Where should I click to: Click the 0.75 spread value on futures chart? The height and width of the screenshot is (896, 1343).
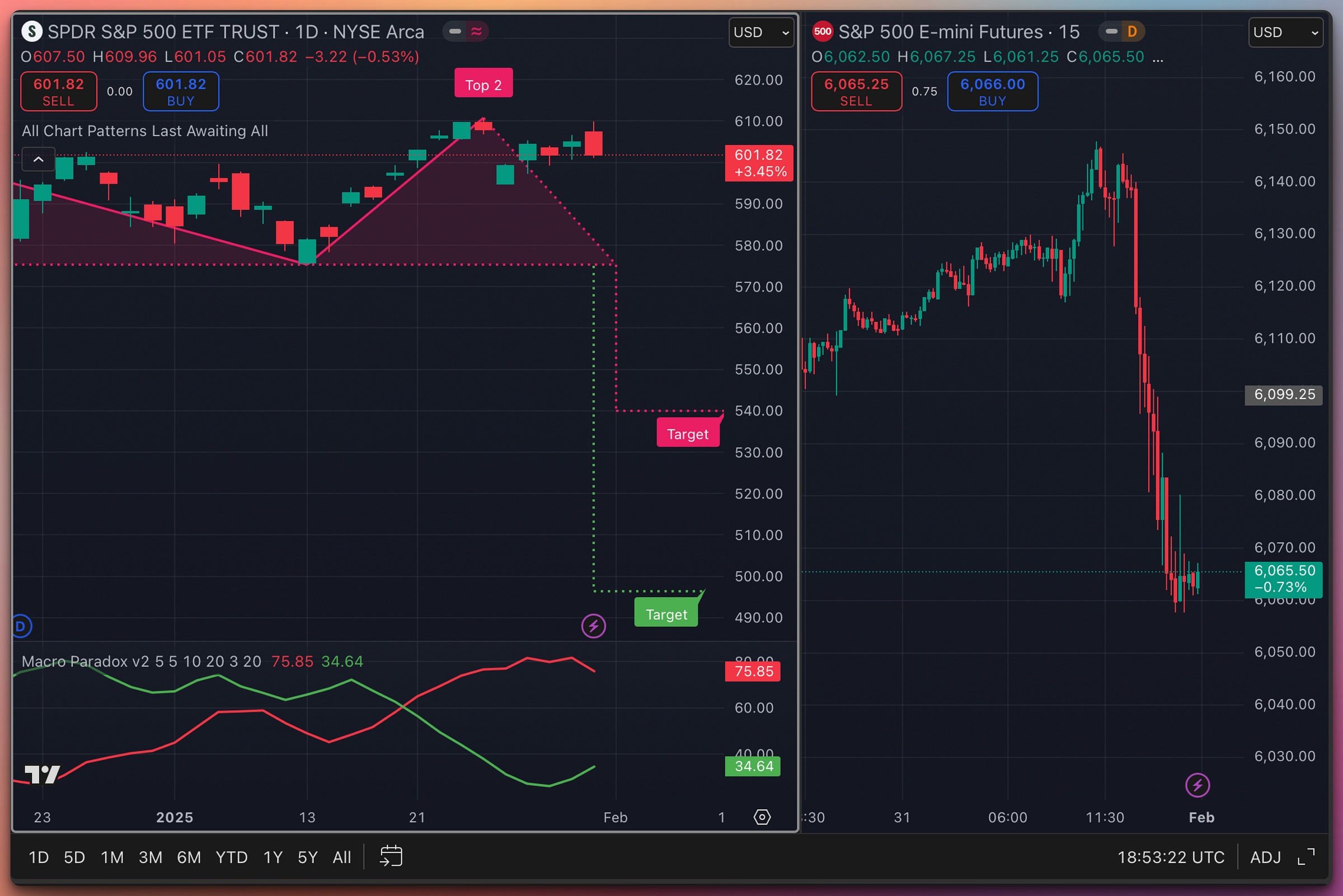pos(924,91)
